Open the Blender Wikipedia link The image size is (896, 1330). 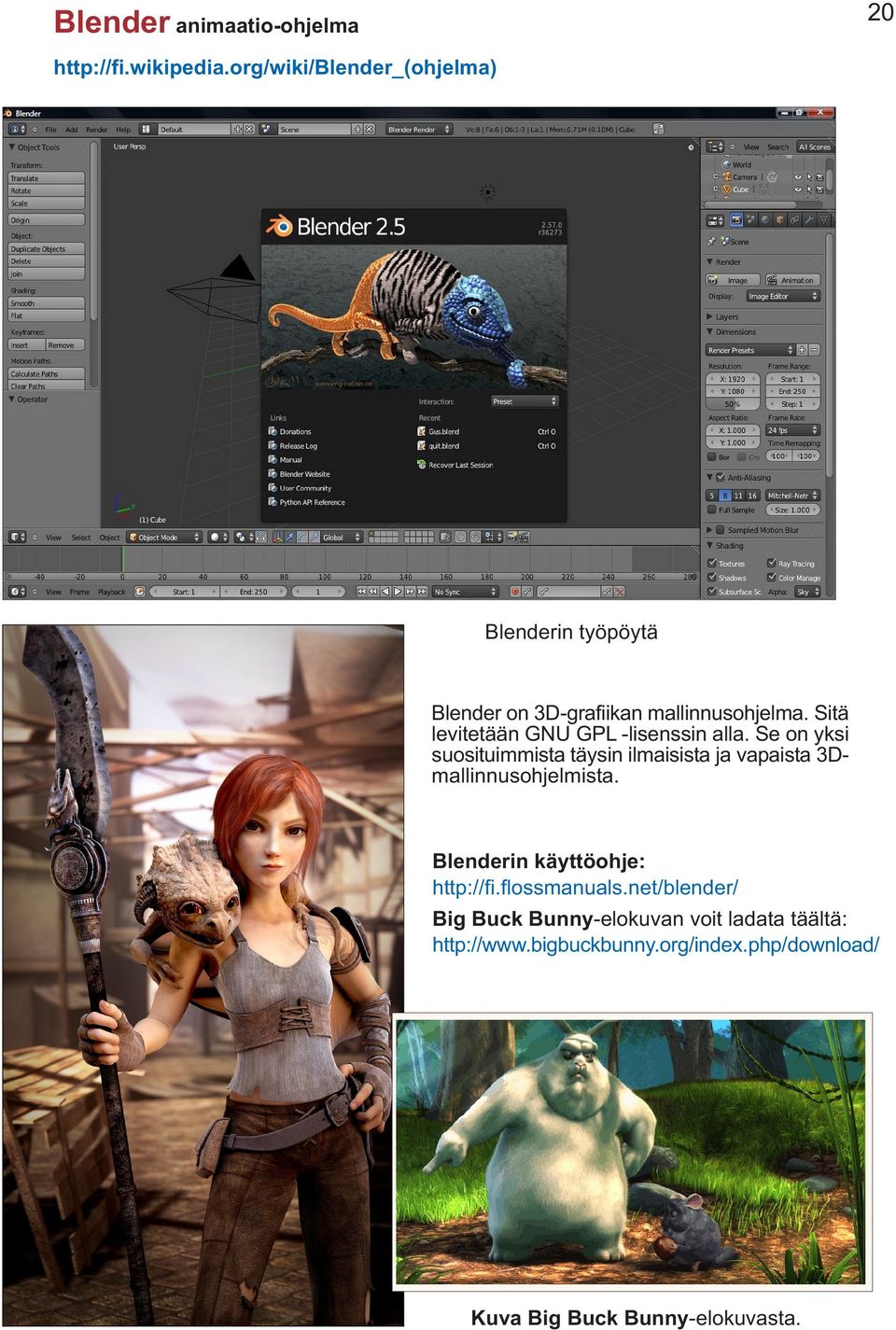pyautogui.click(x=275, y=67)
